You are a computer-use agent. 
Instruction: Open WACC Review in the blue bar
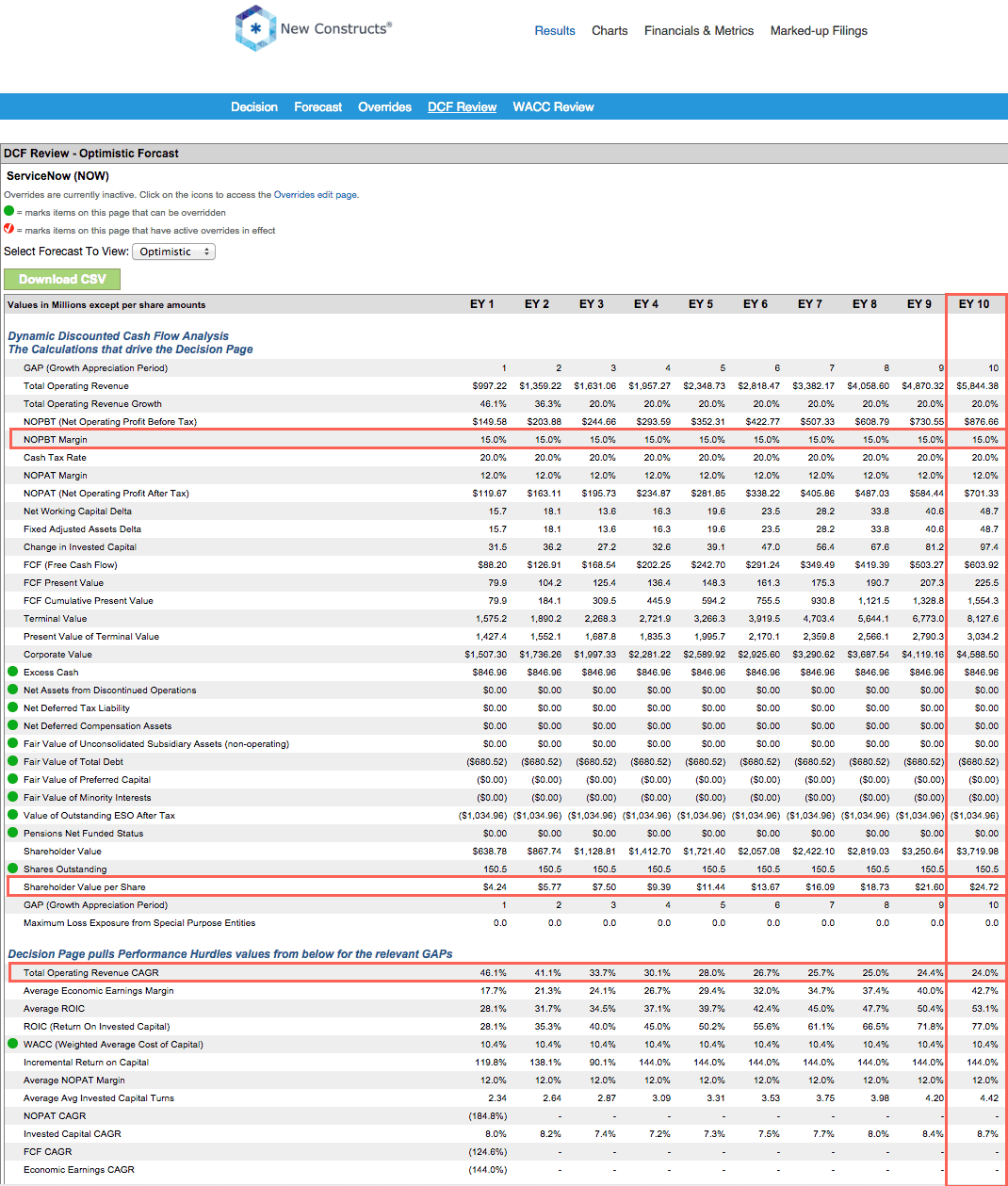pos(553,106)
